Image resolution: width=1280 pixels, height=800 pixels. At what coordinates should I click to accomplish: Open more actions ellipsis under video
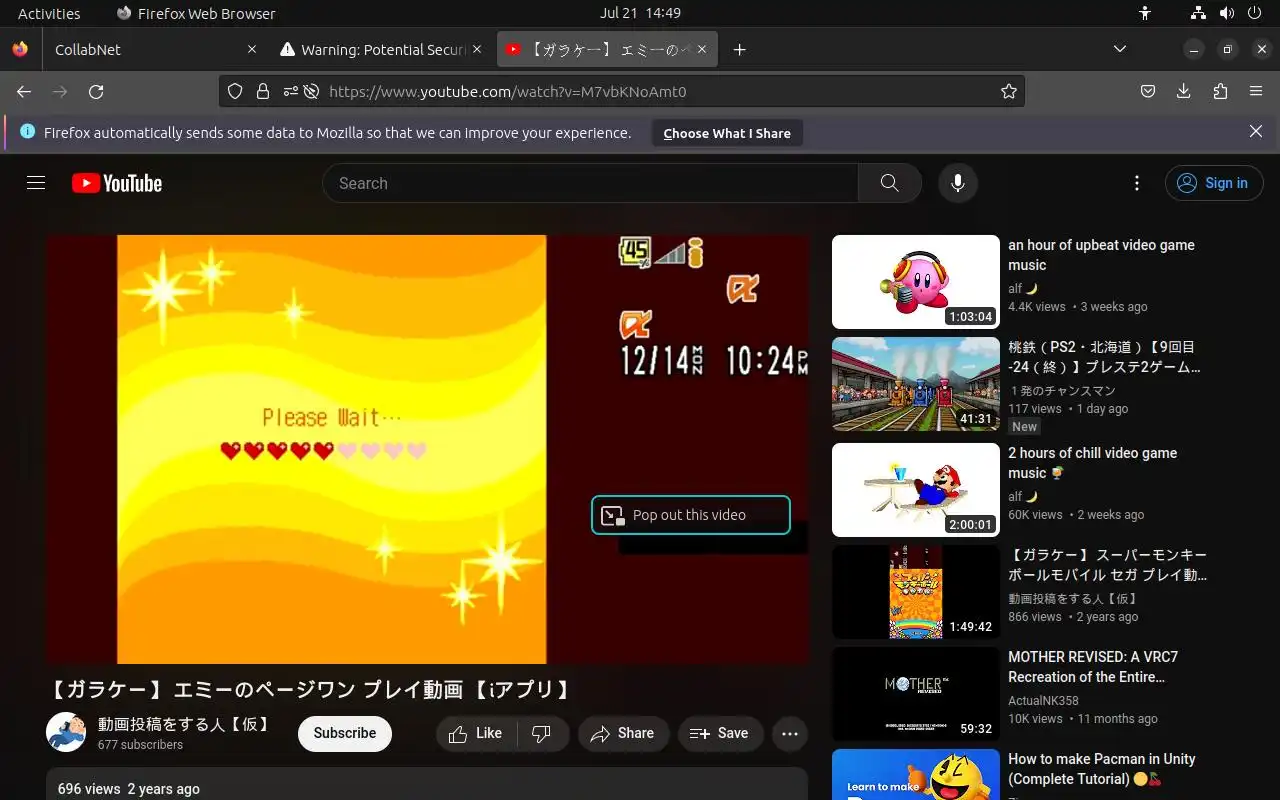point(790,733)
